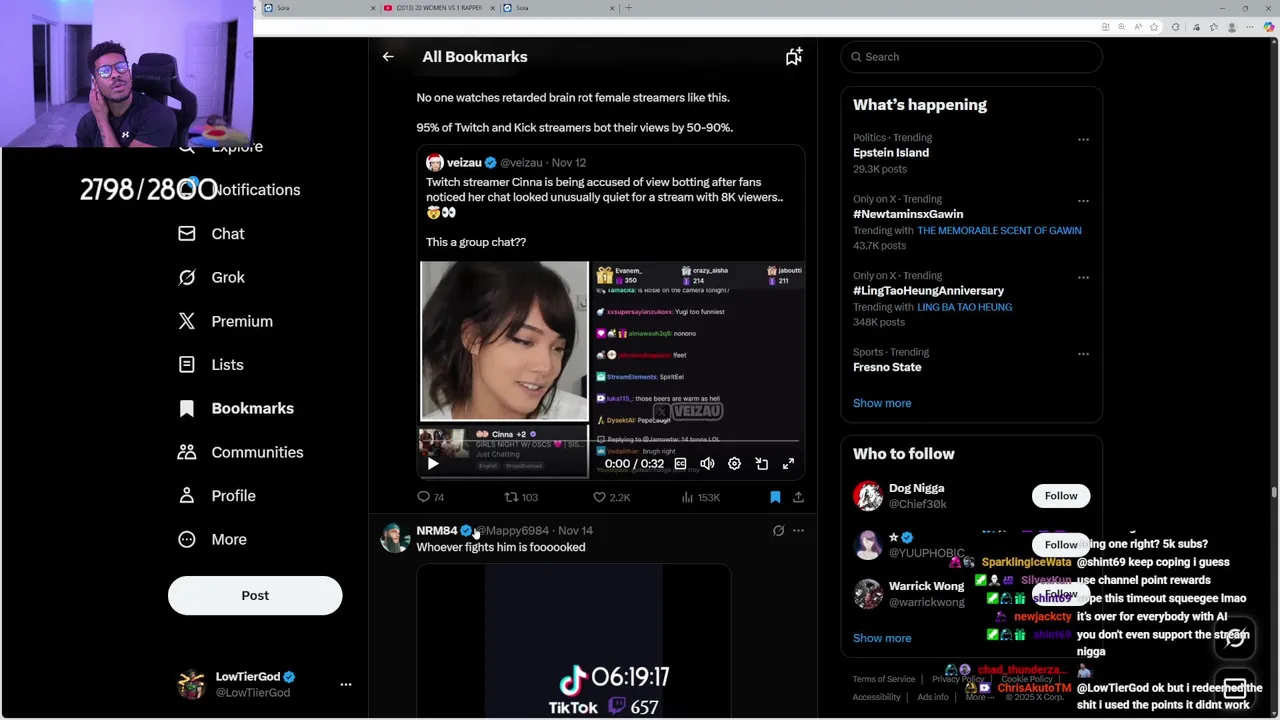Click the Communities people icon
This screenshot has height=720, width=1280.
(187, 452)
